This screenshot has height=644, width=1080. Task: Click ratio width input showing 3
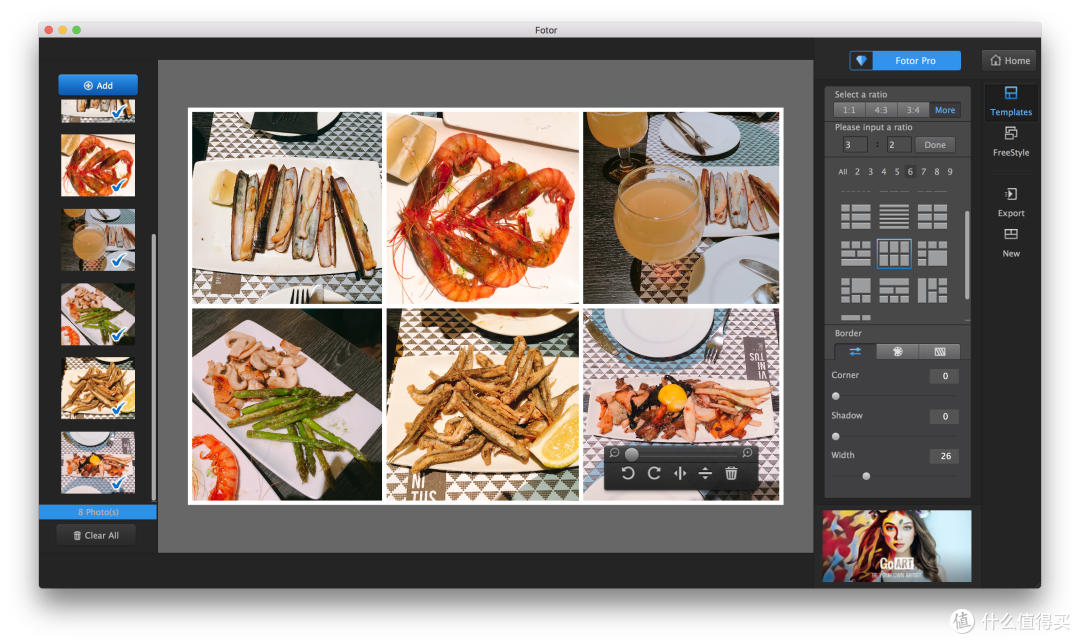[855, 145]
